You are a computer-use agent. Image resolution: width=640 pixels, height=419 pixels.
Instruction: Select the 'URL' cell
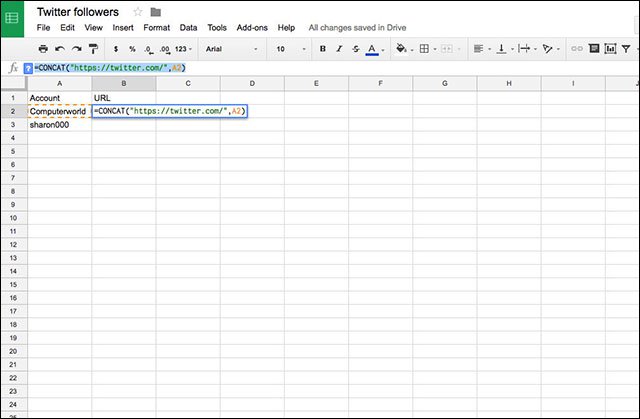coord(124,98)
